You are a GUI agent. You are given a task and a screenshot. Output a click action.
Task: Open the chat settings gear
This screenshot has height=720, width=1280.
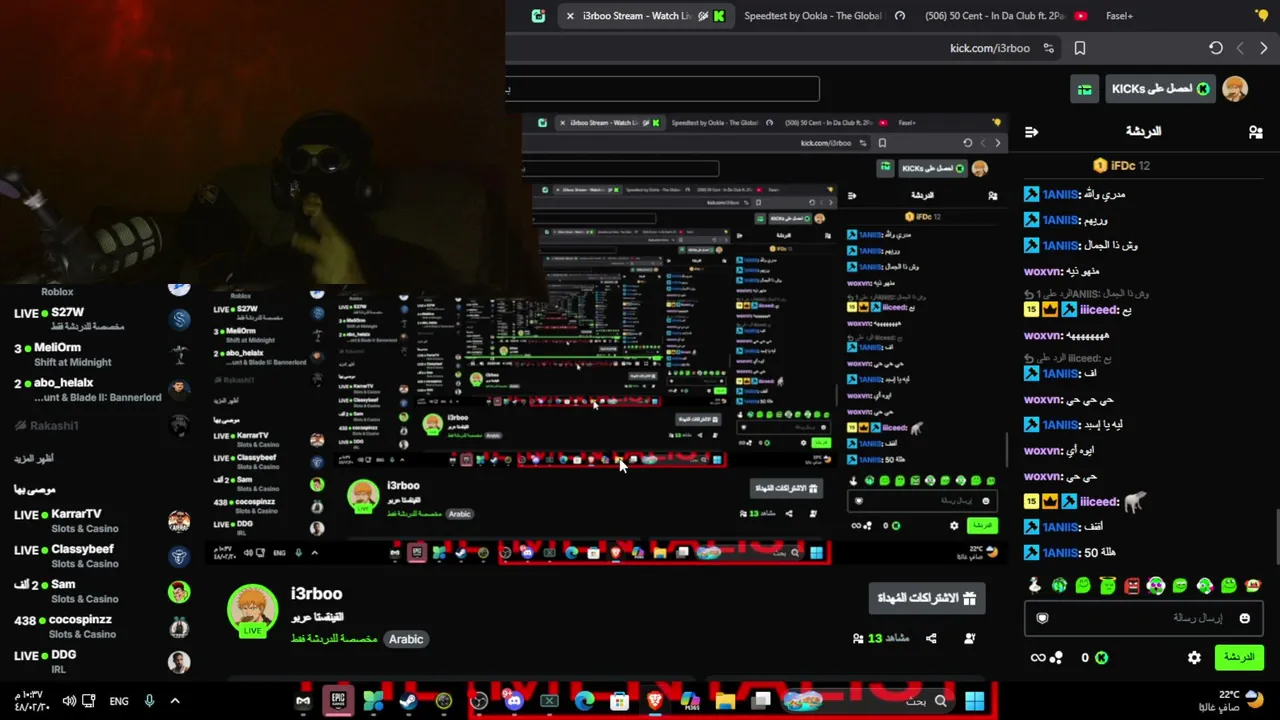[1194, 657]
